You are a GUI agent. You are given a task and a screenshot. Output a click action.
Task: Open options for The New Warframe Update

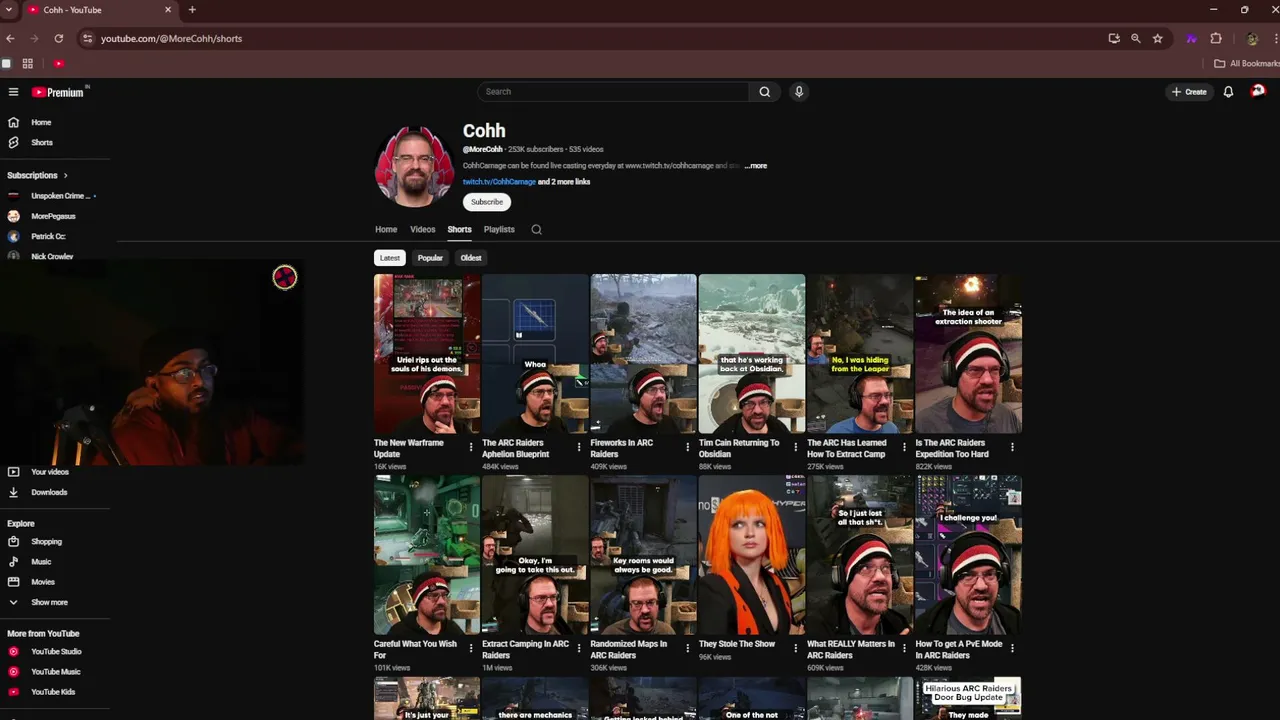pos(471,448)
